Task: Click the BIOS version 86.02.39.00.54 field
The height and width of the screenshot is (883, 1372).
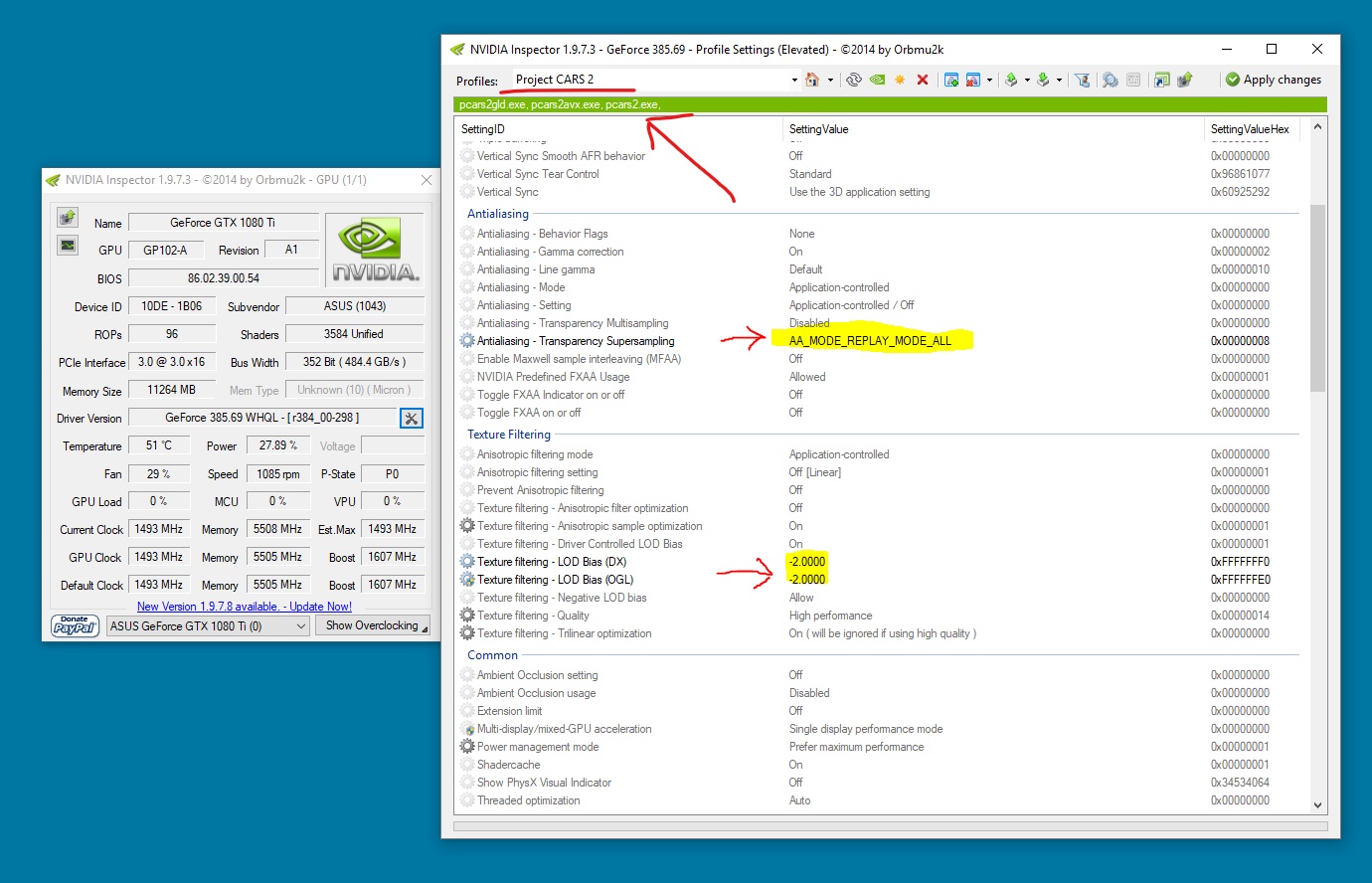Action: [x=224, y=278]
